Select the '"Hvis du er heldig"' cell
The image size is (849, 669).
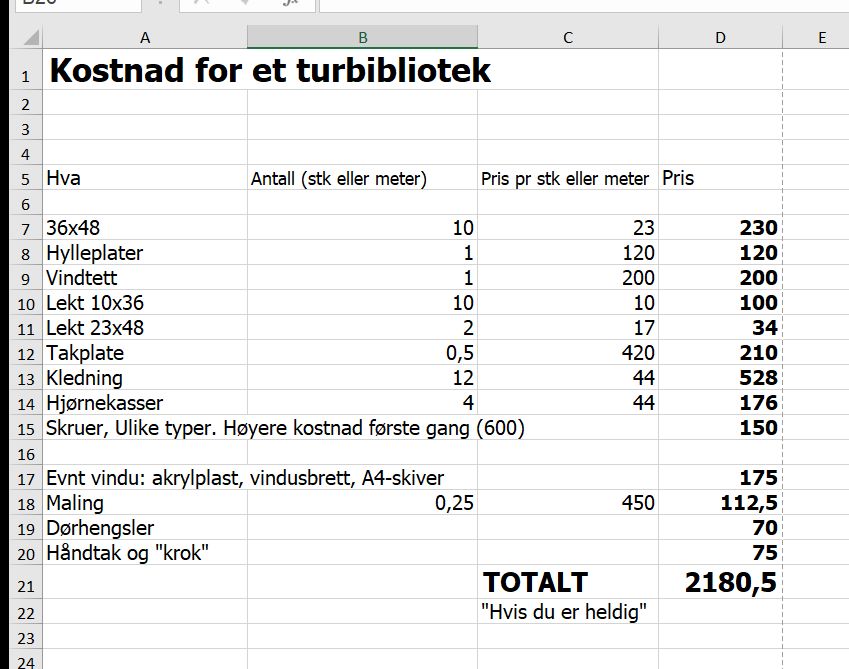568,612
